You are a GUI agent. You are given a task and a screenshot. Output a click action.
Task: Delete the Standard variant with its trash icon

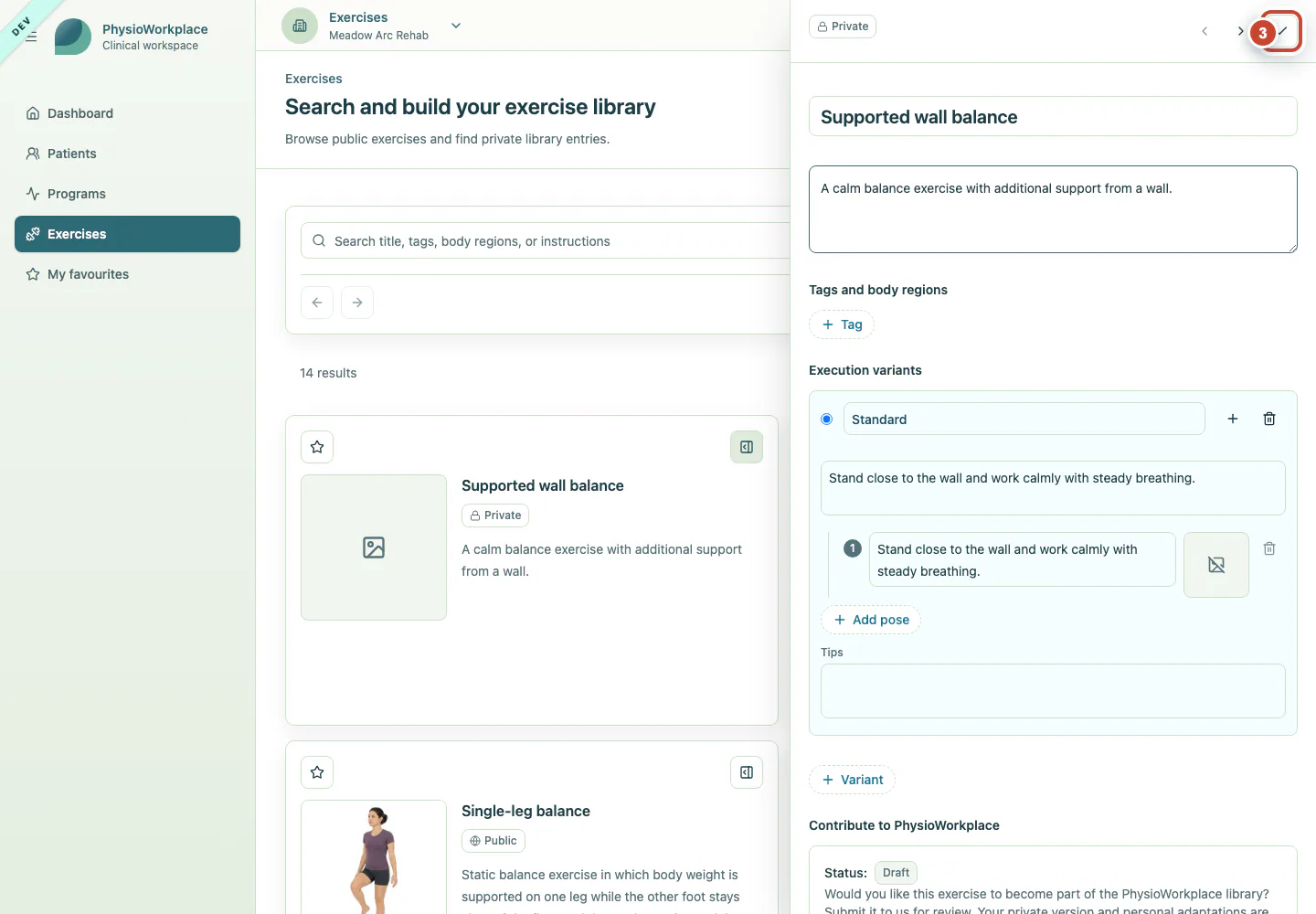(1269, 419)
